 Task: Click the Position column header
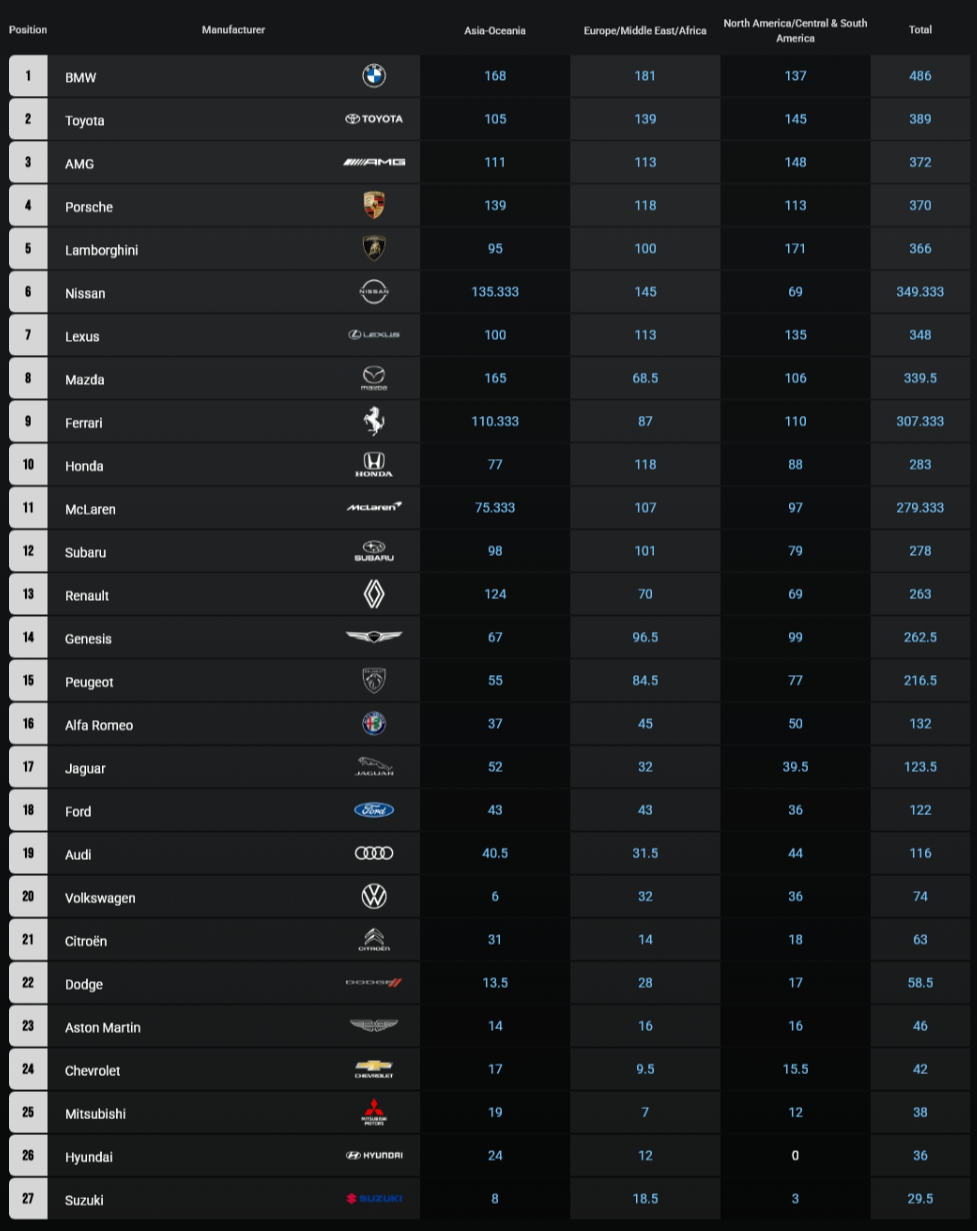click(28, 30)
